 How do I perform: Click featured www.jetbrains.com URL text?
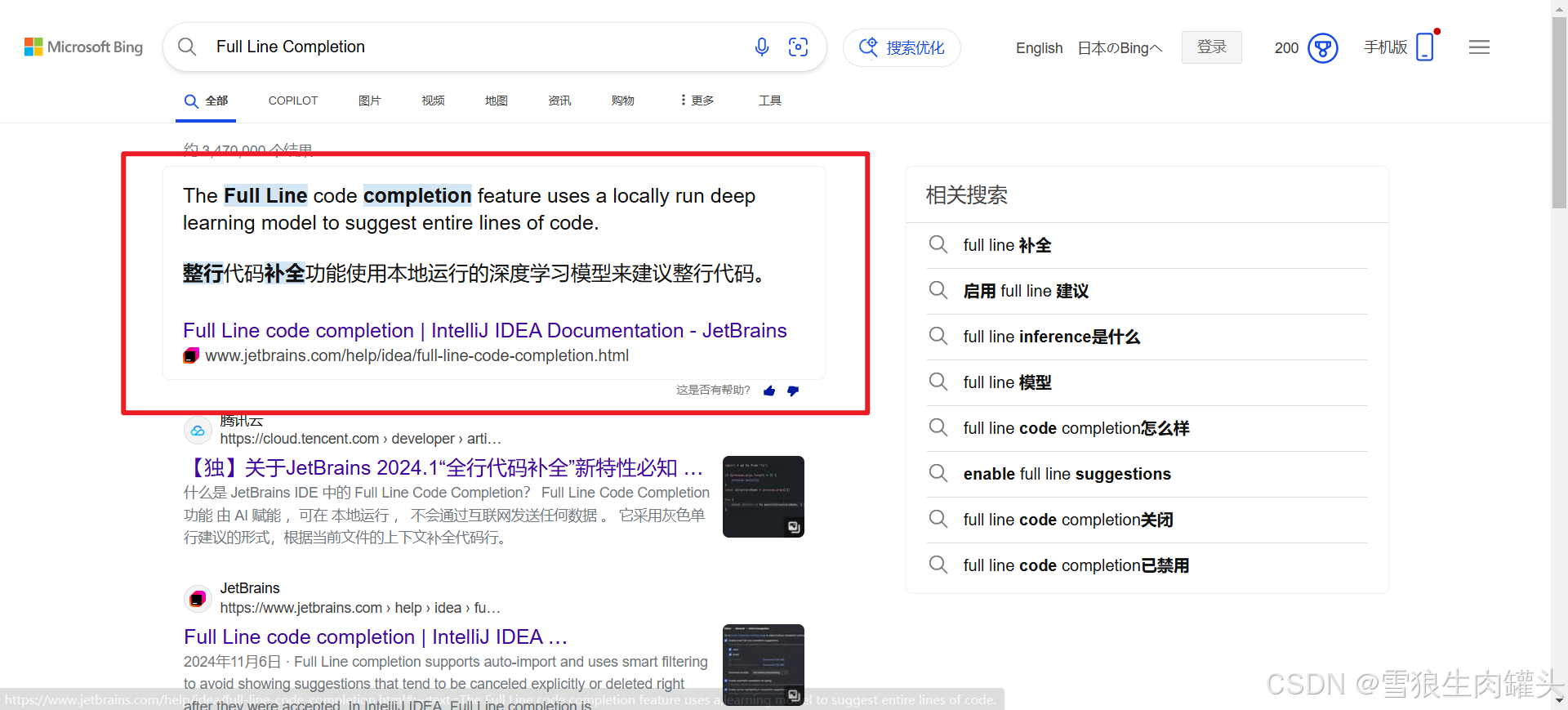click(416, 355)
